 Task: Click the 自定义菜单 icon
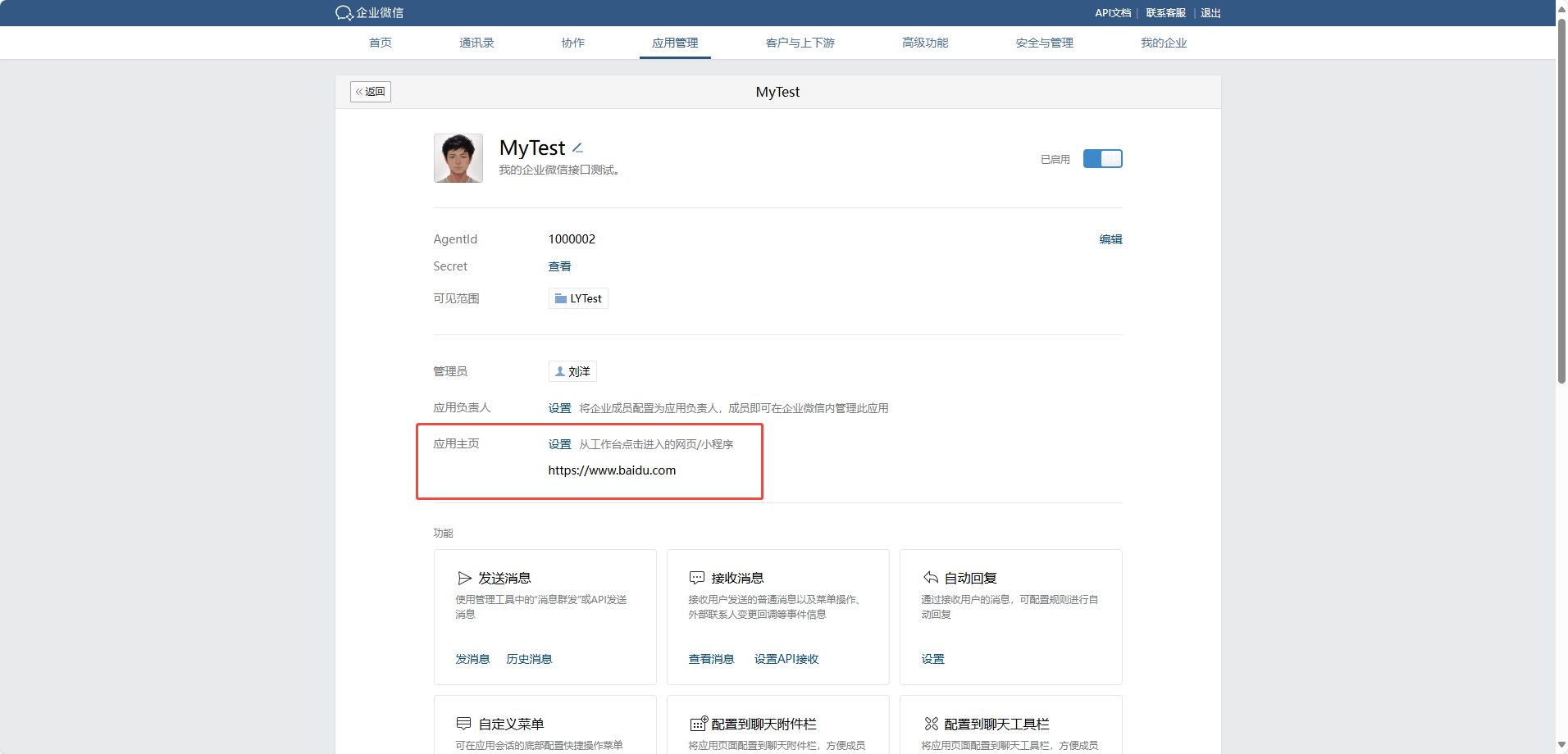(463, 724)
